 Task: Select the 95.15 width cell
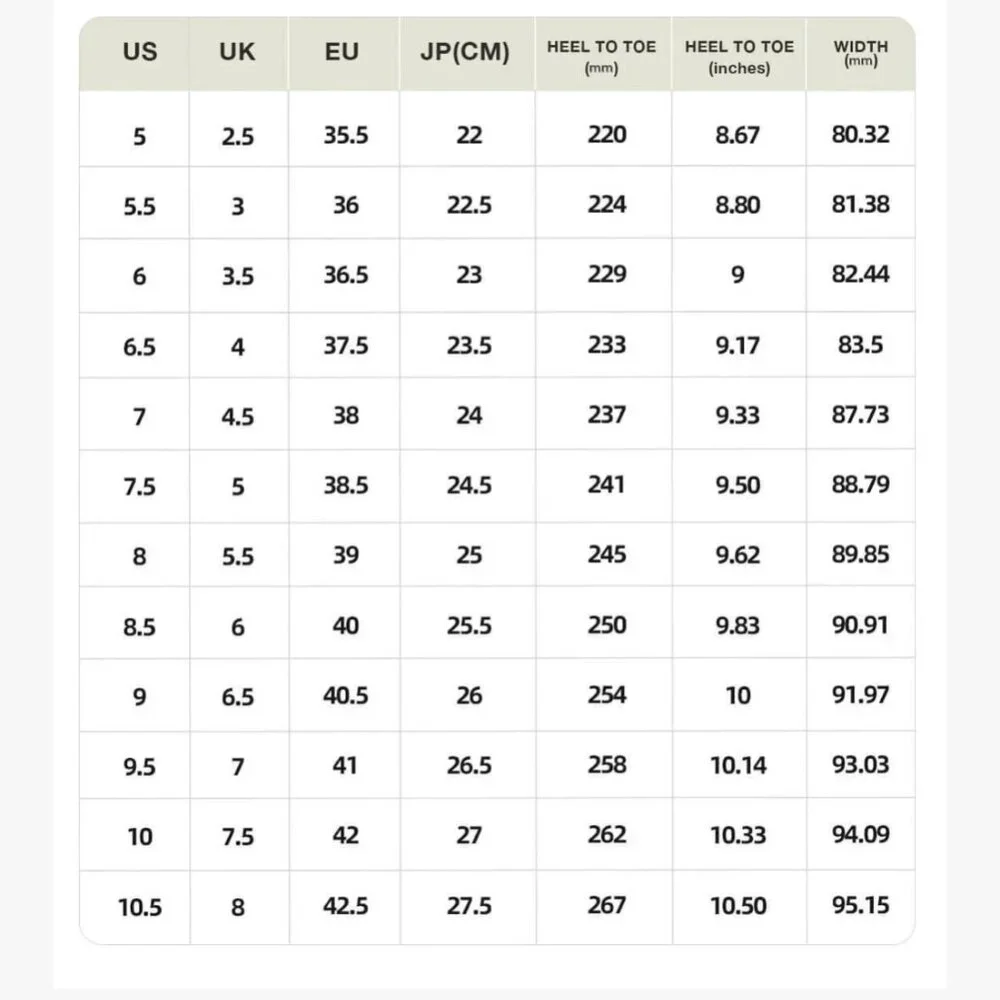pos(860,906)
